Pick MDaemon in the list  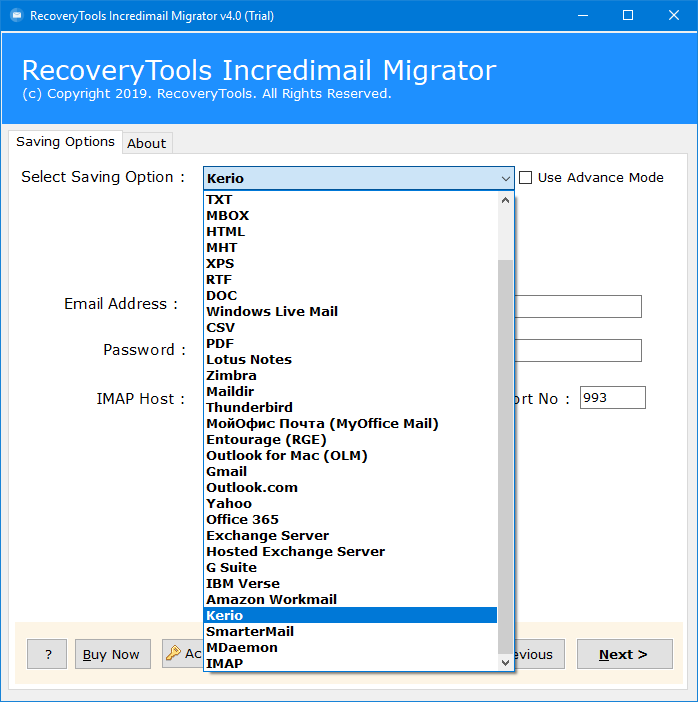[351, 648]
